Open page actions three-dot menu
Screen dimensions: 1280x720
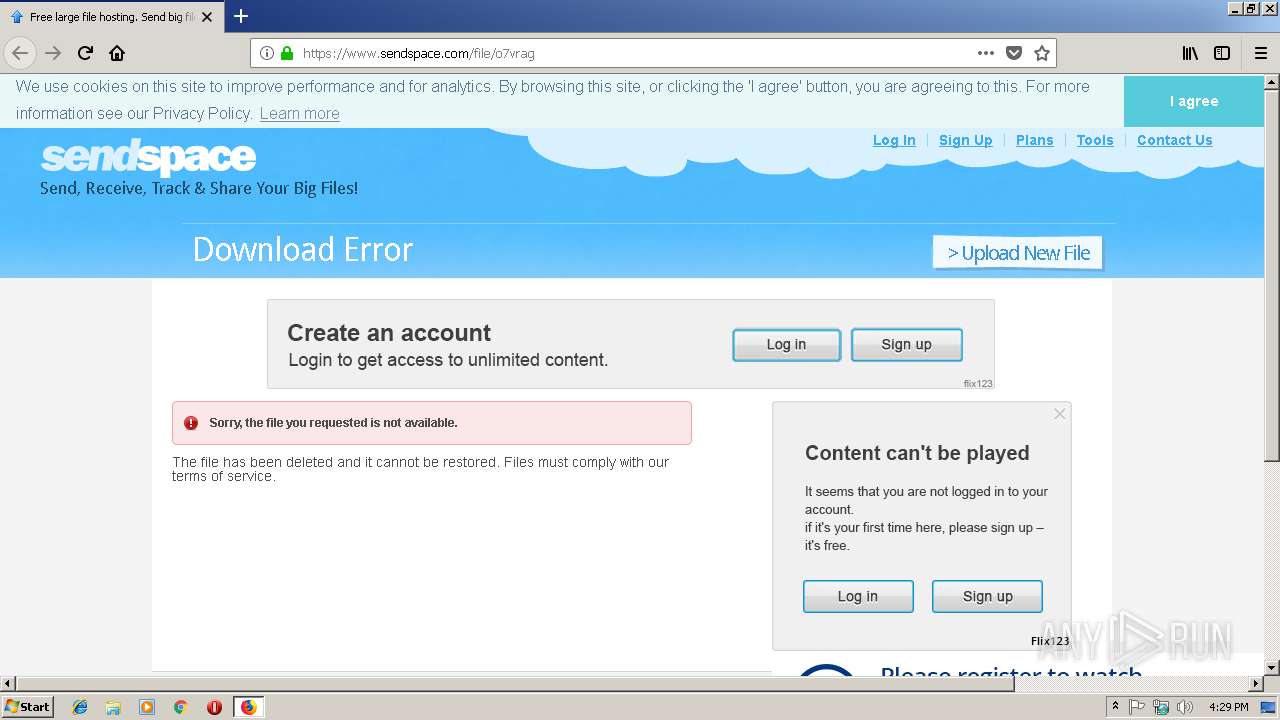click(x=986, y=53)
